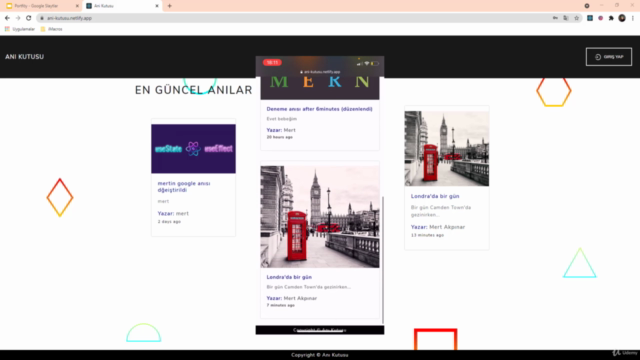This screenshot has width=640, height=360.
Task: Open the MERN banner image in the phone overlay
Action: coord(320,87)
